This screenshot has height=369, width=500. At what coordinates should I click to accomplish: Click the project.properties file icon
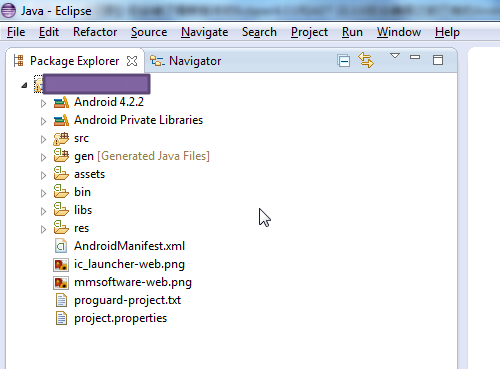click(x=61, y=318)
